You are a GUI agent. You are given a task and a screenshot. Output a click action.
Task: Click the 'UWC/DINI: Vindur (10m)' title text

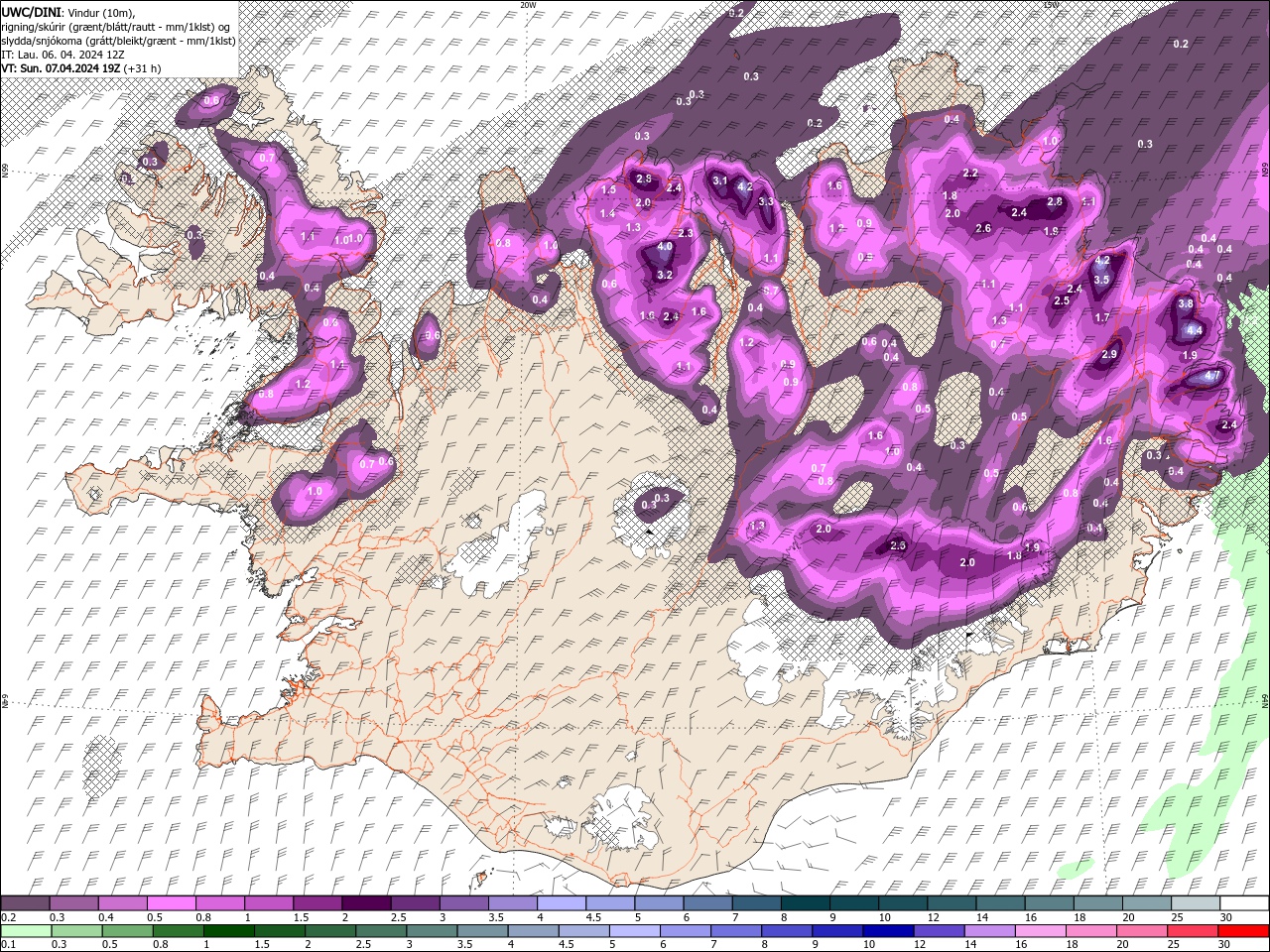67,12
